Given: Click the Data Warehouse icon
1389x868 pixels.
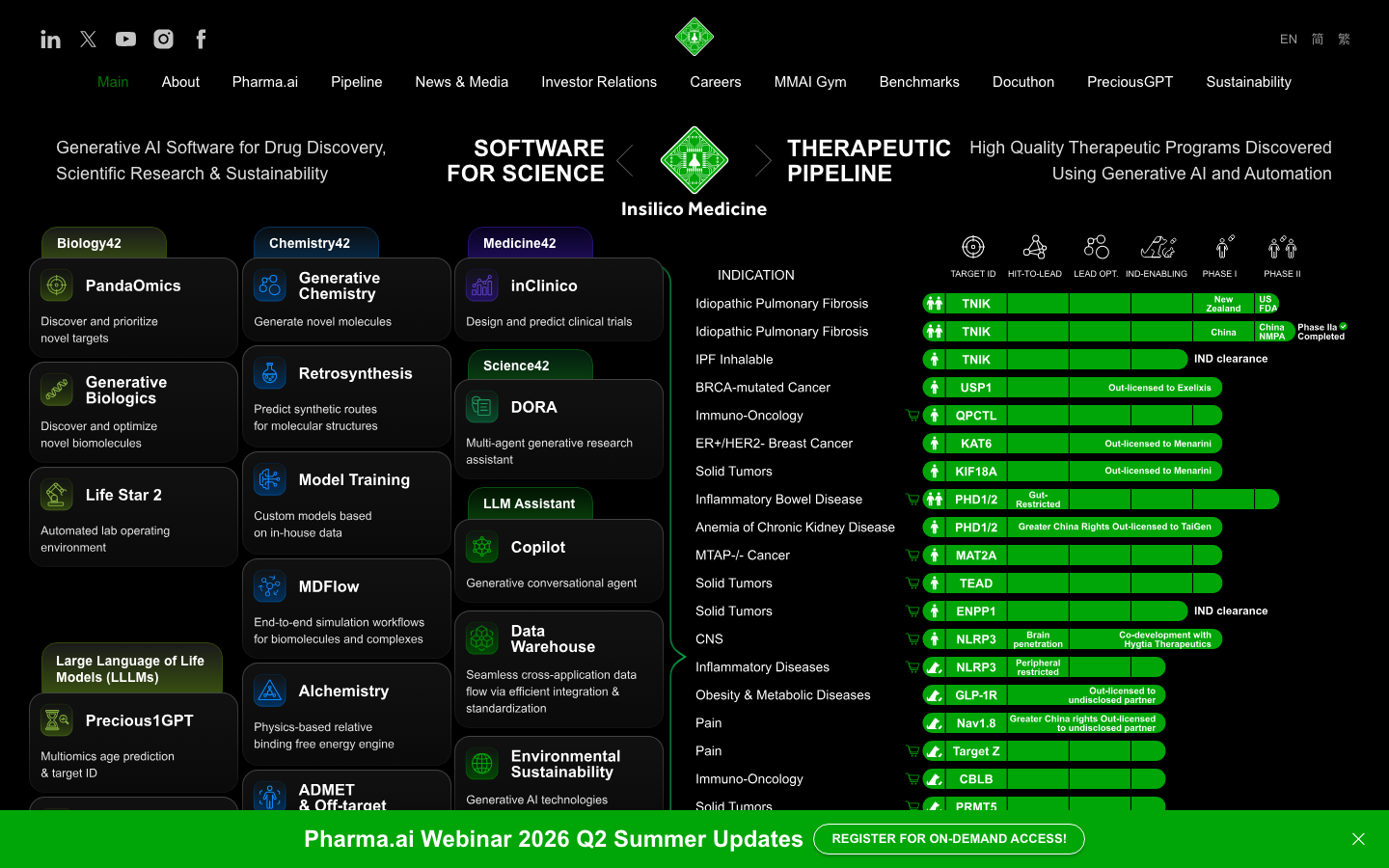Looking at the screenshot, I should click(x=482, y=638).
